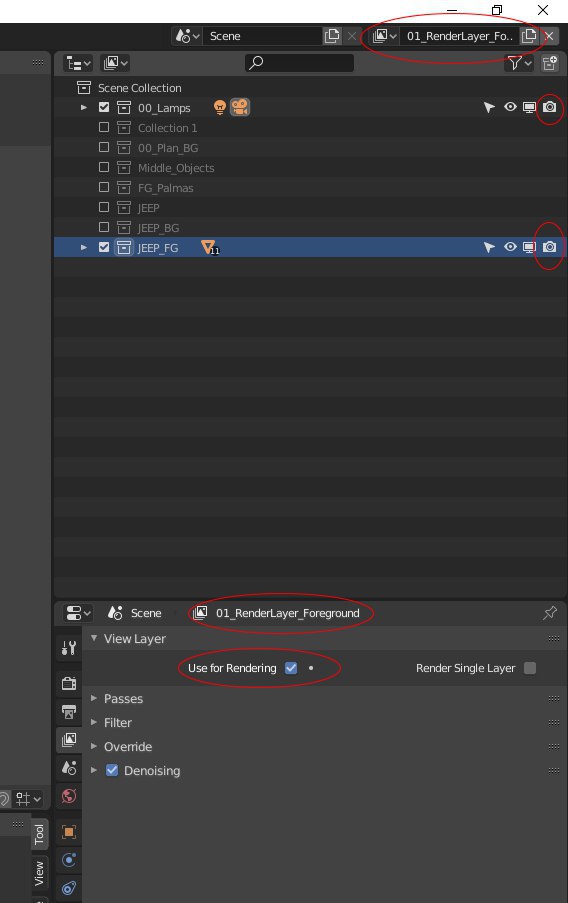Open the properties editor type menu
The width and height of the screenshot is (568, 903).
click(x=79, y=613)
